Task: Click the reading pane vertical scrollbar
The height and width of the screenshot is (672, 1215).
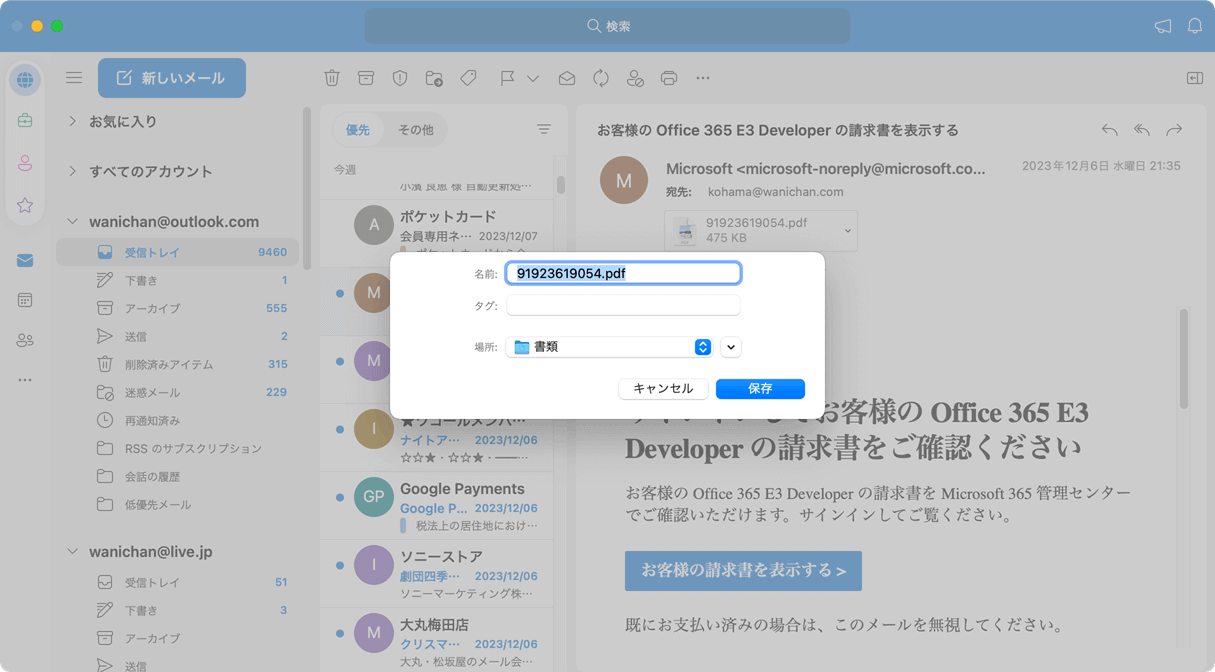Action: [x=1184, y=359]
